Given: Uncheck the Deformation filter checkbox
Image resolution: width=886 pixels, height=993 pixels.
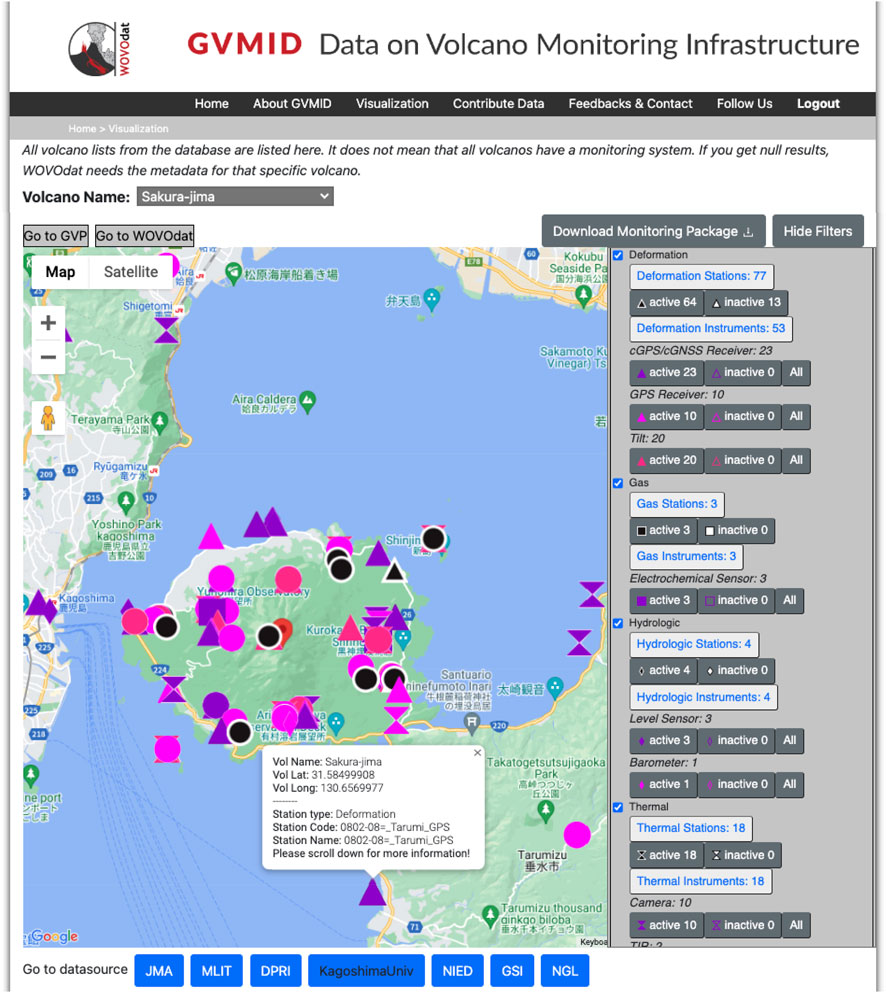Looking at the screenshot, I should [x=618, y=255].
